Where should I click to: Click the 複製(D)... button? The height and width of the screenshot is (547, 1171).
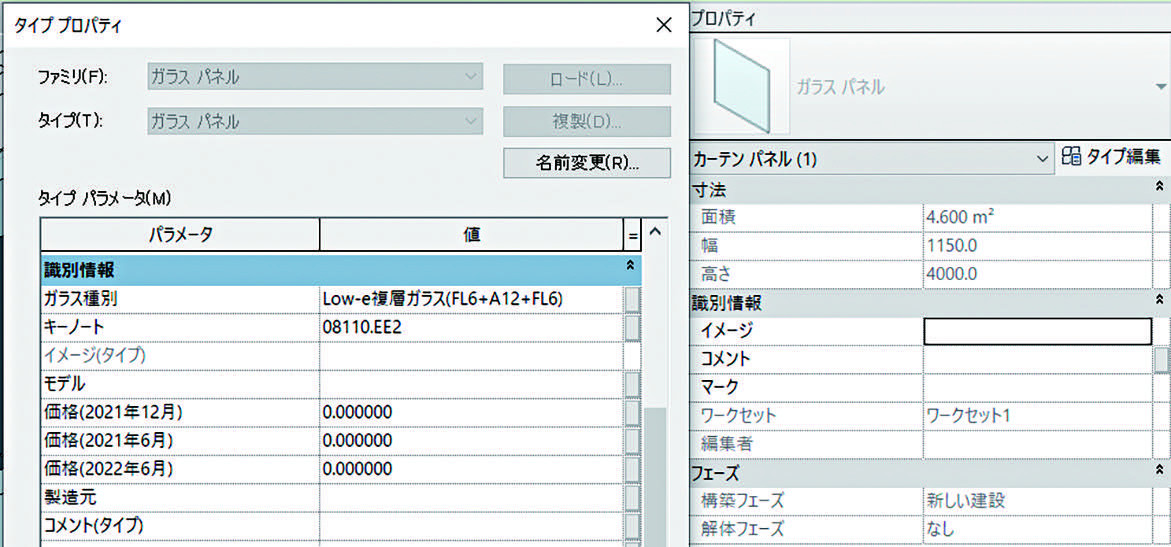(586, 122)
